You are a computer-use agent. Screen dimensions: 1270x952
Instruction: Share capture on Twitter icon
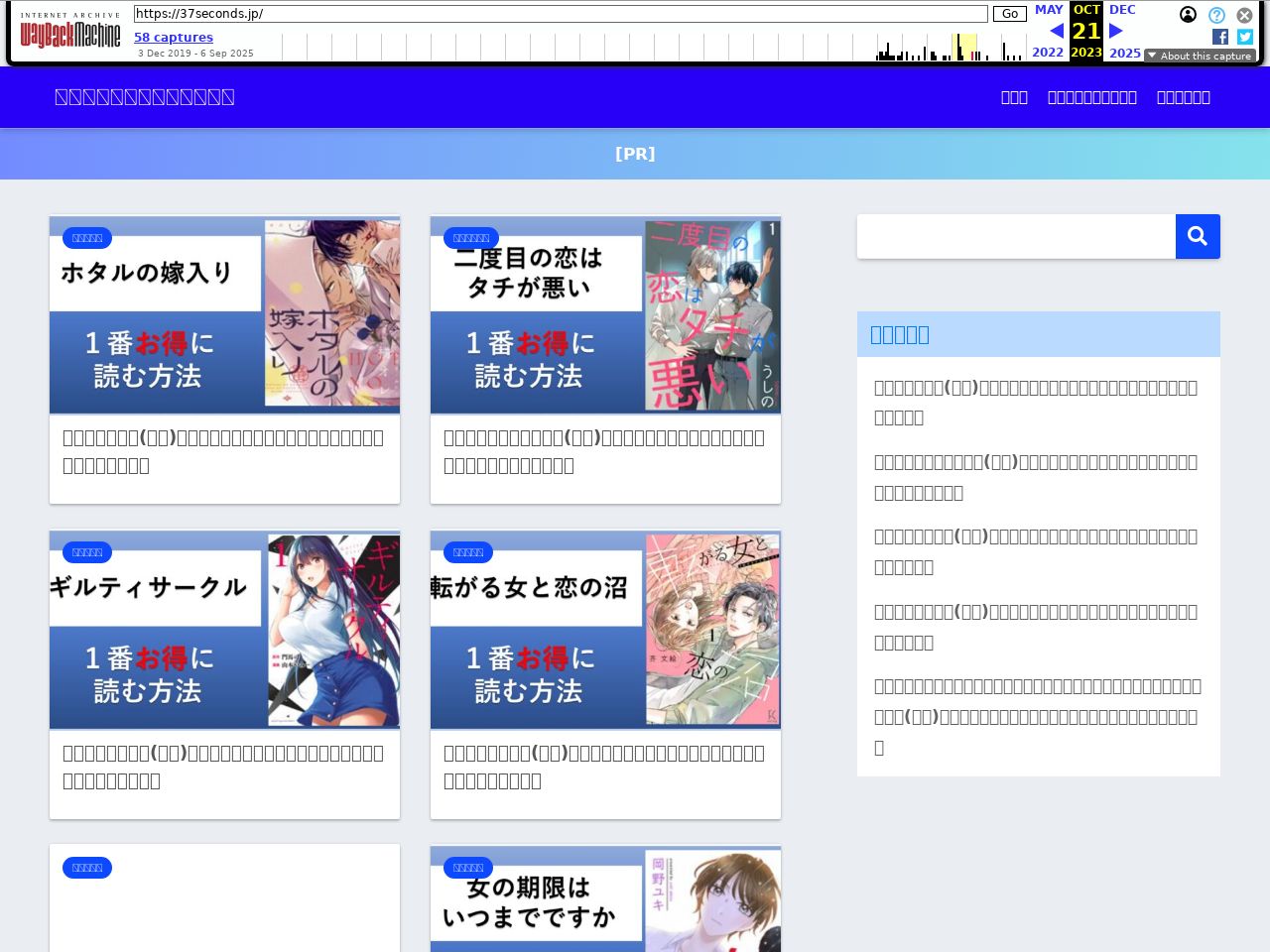click(1245, 37)
